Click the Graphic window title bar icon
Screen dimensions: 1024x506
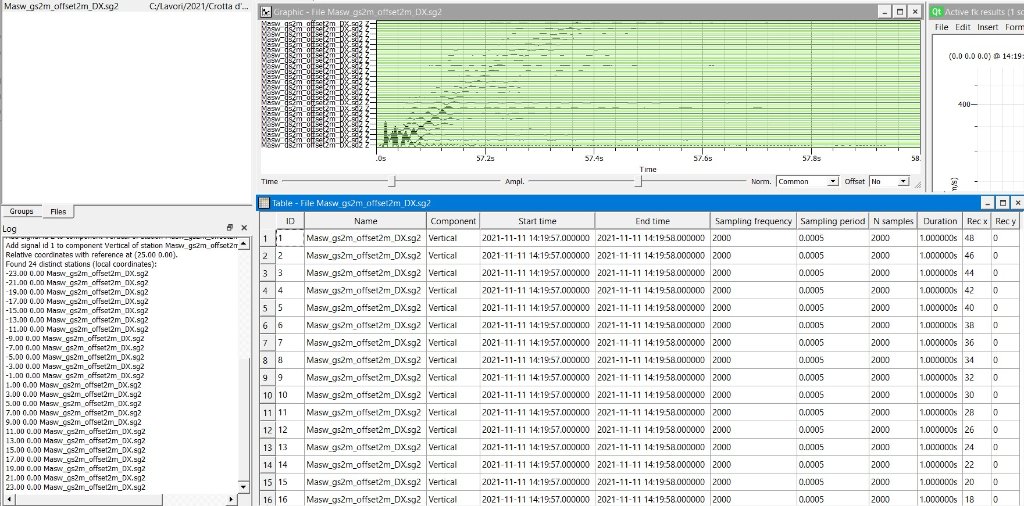(x=266, y=11)
